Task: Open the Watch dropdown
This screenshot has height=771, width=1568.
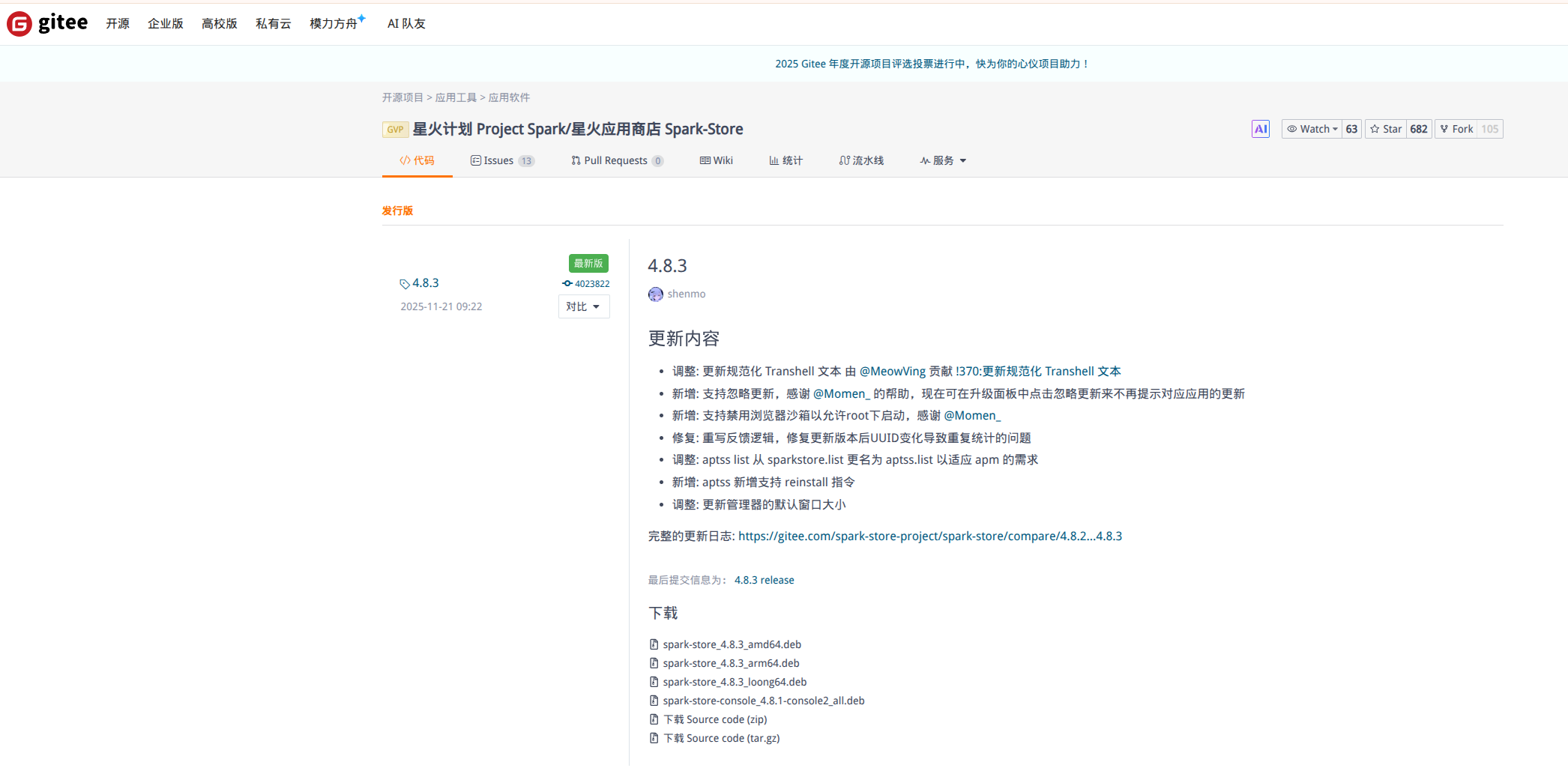Action: pyautogui.click(x=1312, y=129)
